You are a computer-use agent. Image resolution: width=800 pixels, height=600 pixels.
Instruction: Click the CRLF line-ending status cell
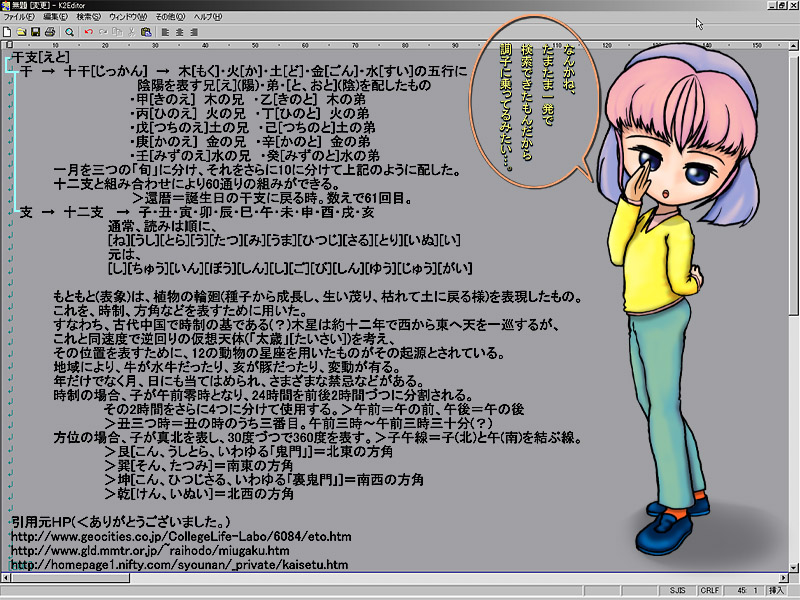(x=710, y=590)
